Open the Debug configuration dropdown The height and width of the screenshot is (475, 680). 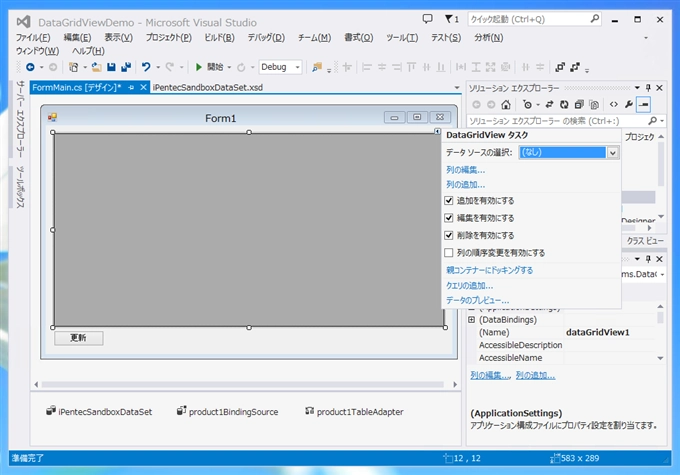[x=296, y=67]
